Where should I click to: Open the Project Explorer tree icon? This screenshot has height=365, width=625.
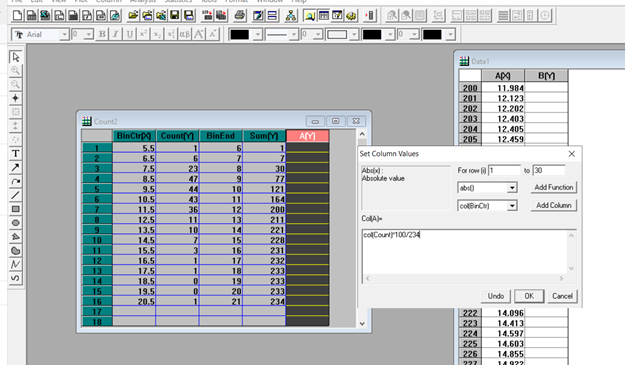[291, 16]
